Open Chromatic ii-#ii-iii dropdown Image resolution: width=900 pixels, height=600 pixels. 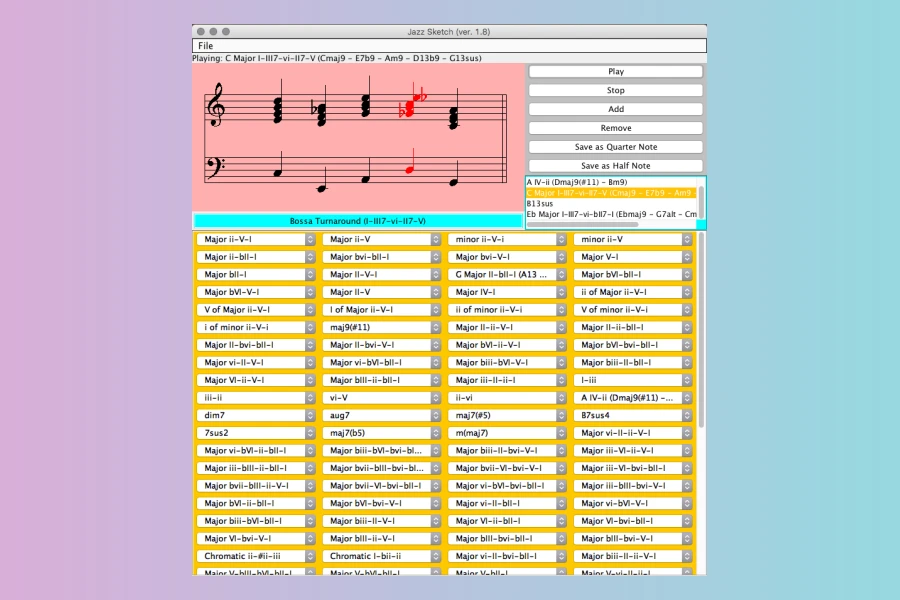click(x=256, y=556)
